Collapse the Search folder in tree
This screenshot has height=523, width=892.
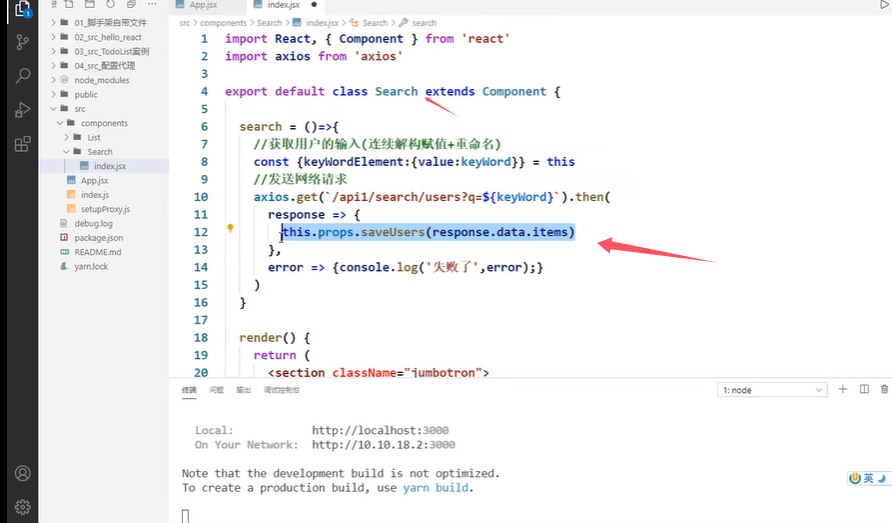[x=105, y=152]
